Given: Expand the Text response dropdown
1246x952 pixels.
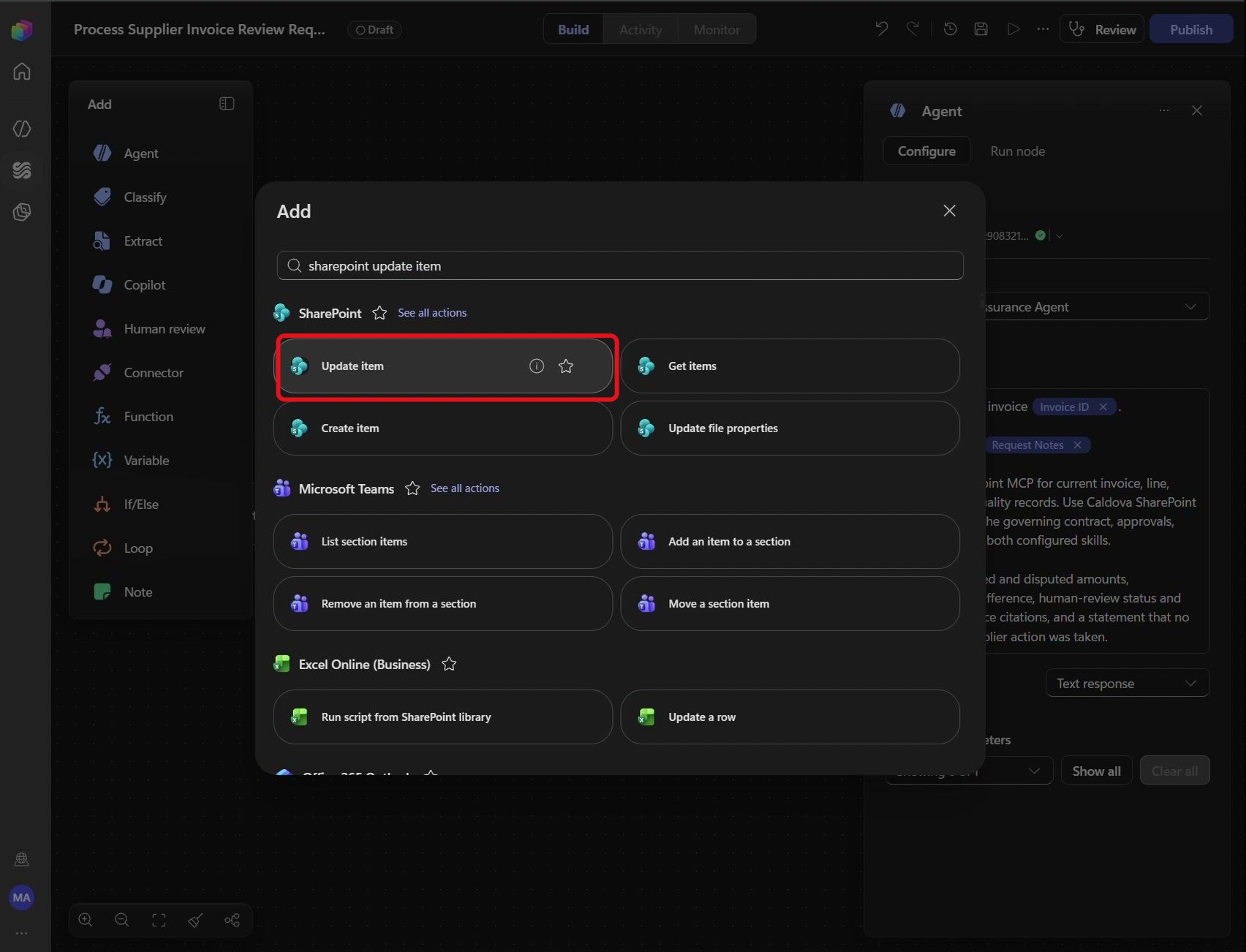Looking at the screenshot, I should (x=1128, y=683).
